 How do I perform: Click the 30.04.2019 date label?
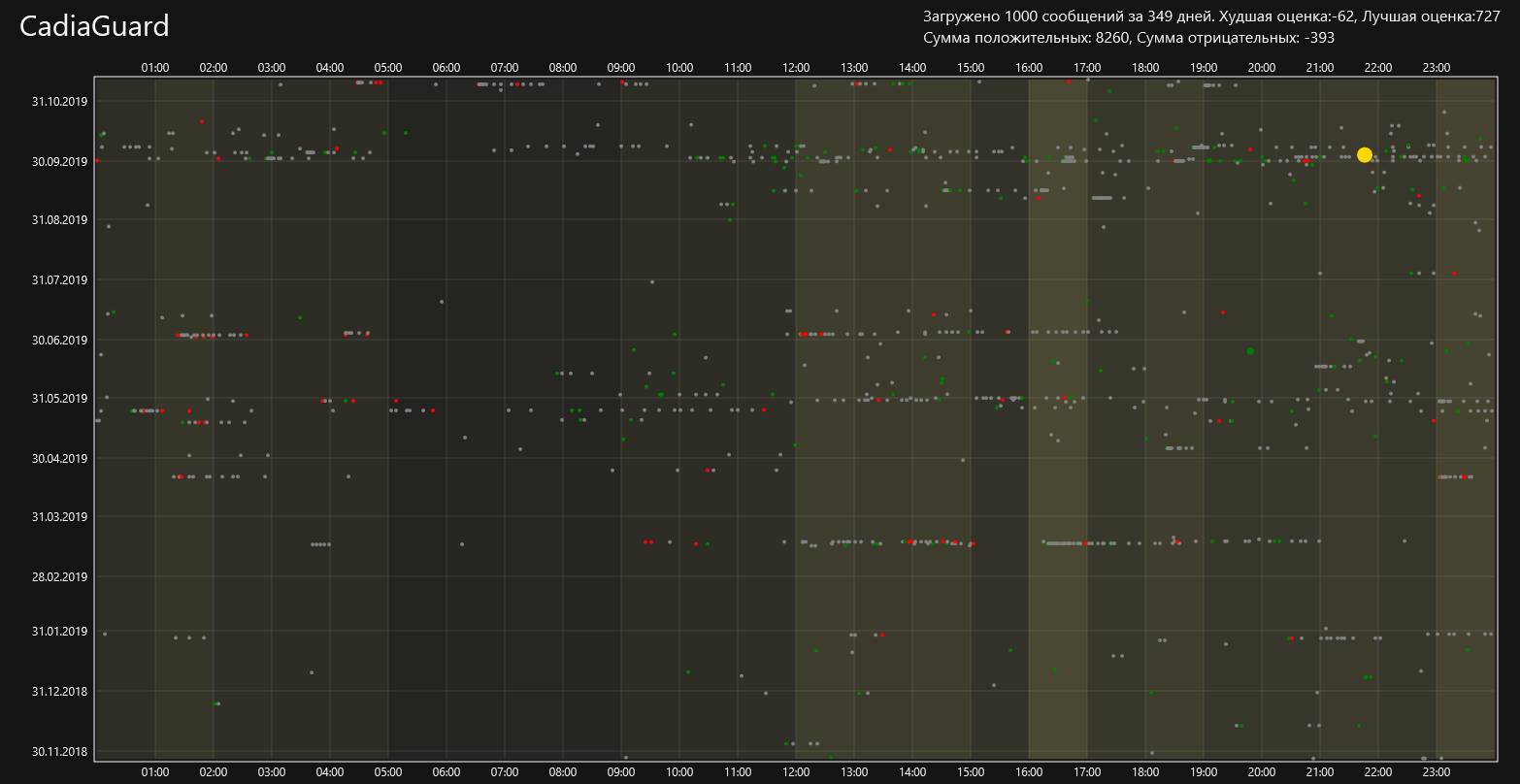(60, 458)
